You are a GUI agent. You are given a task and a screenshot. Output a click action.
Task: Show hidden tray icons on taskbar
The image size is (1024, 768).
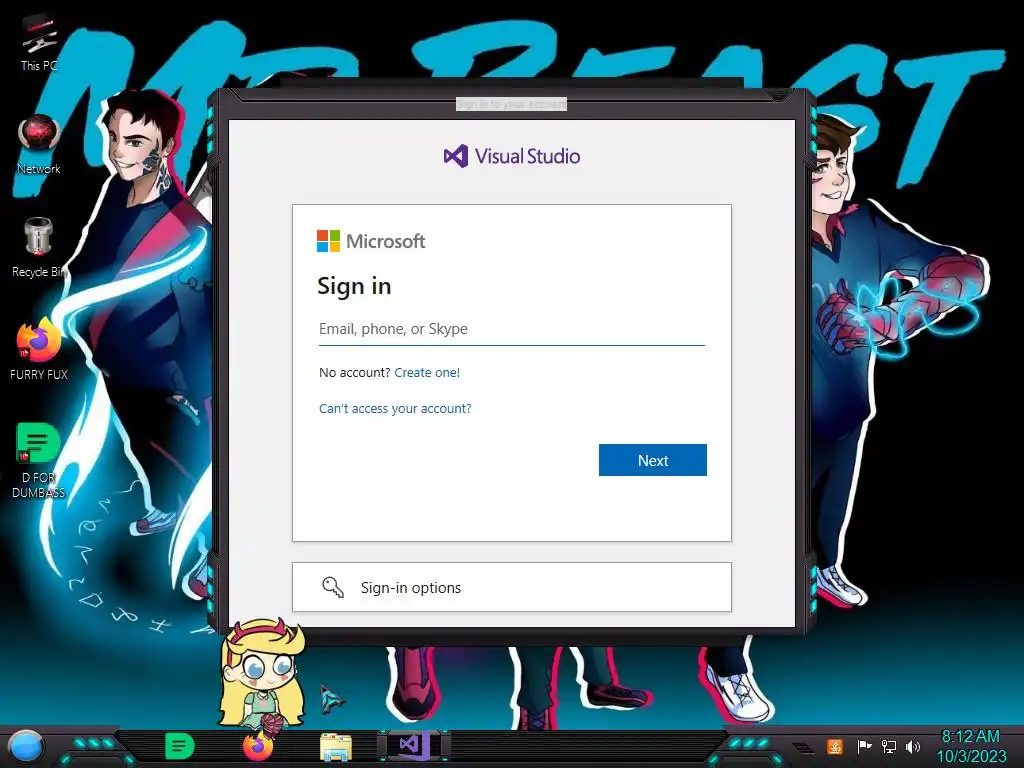tap(804, 748)
